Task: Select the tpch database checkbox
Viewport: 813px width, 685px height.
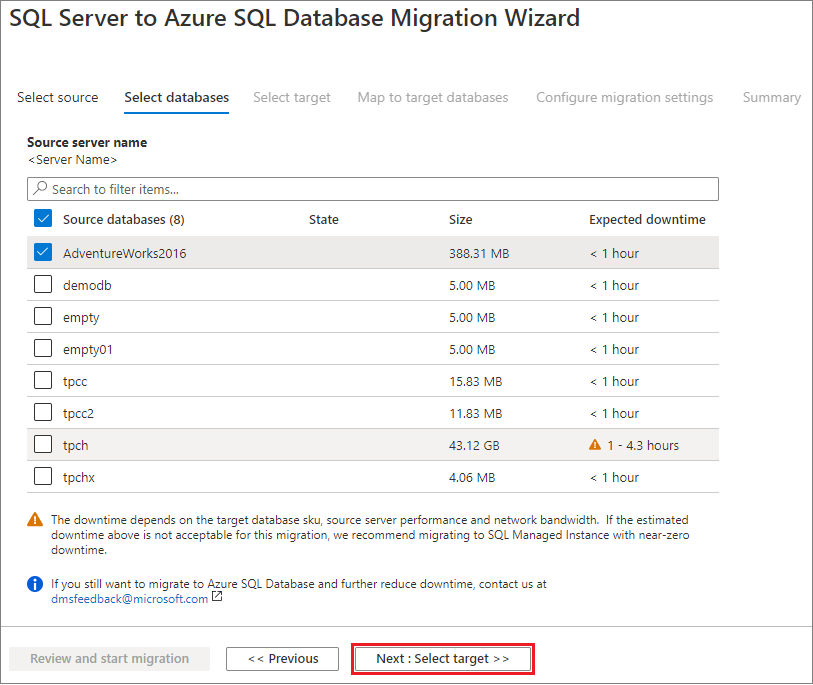Action: [43, 445]
